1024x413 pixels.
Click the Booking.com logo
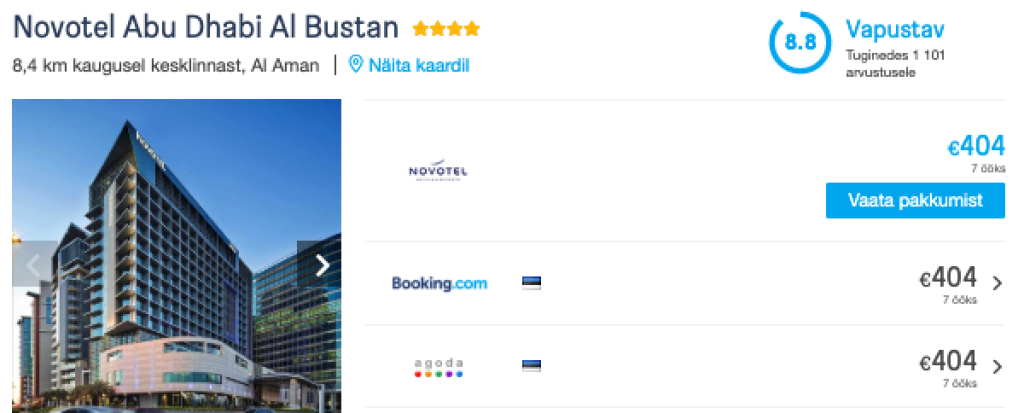coord(439,283)
